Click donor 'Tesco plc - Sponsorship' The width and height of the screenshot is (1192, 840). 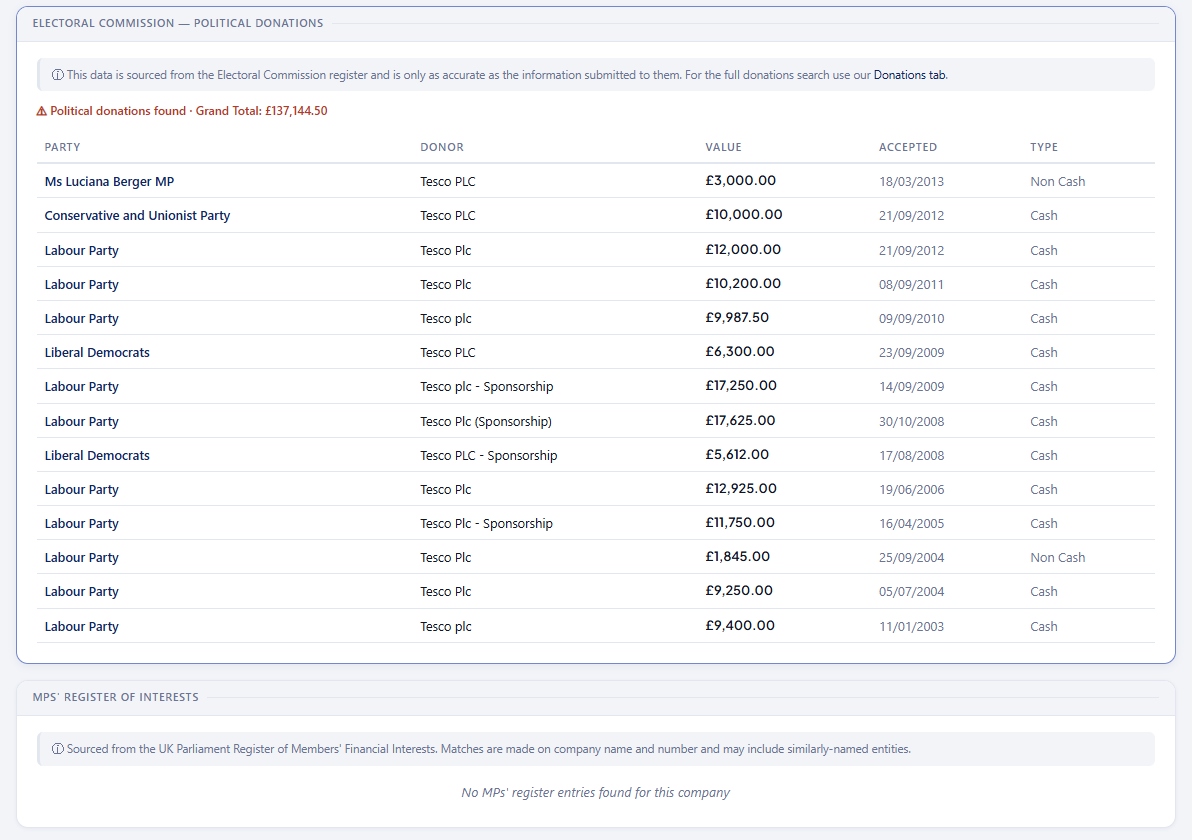point(487,386)
